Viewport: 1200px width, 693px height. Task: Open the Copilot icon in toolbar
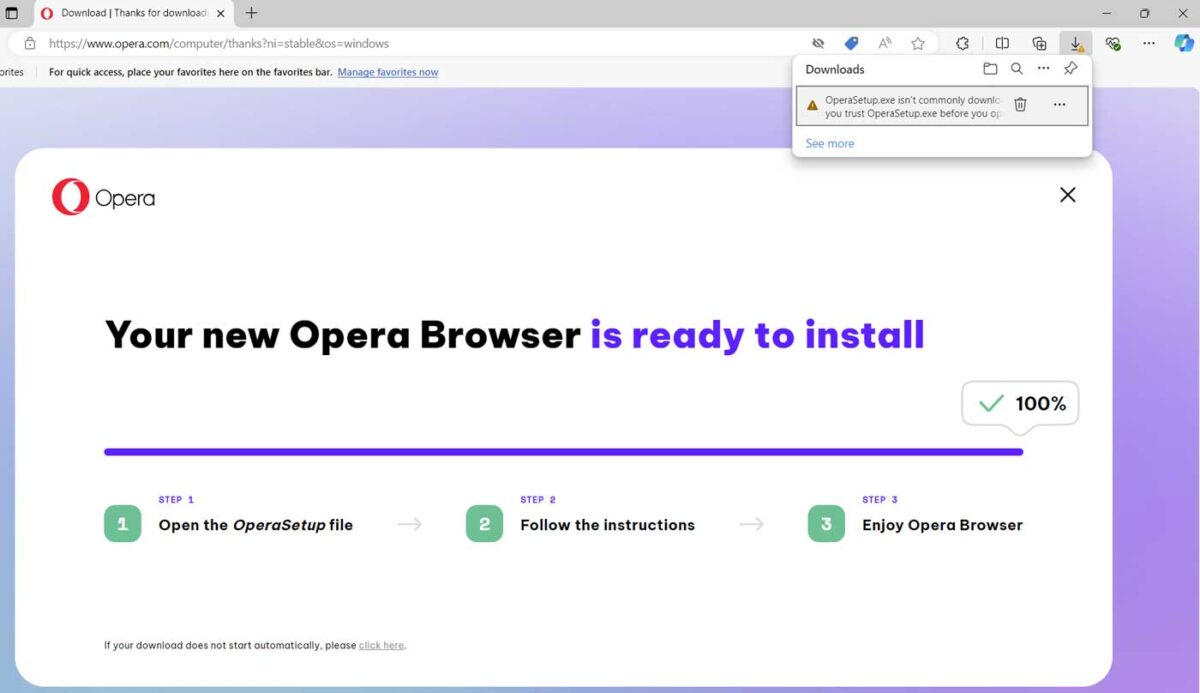click(x=1184, y=43)
